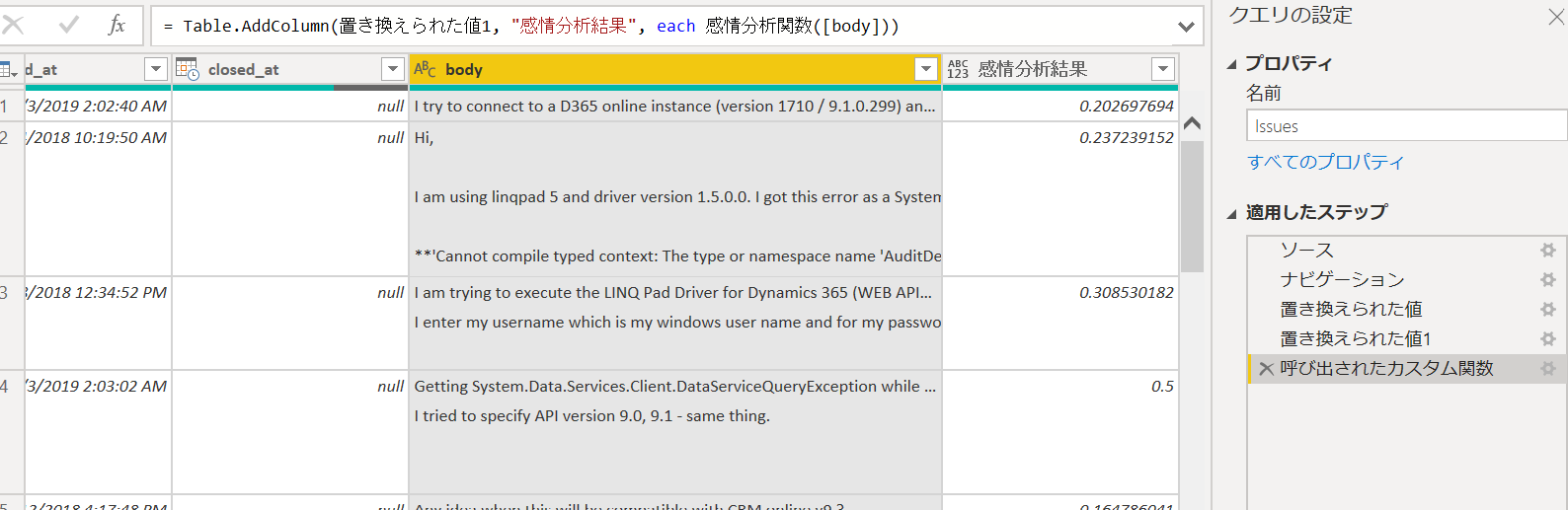Viewport: 1568px width, 510px height.
Task: Select the cell showing 0.5
Action: 1060,432
